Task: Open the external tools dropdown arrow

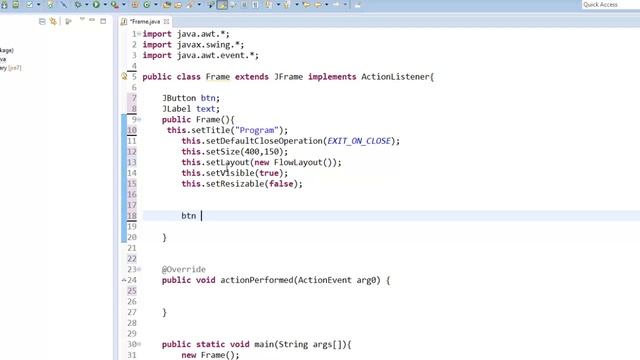Action: pos(124,4)
